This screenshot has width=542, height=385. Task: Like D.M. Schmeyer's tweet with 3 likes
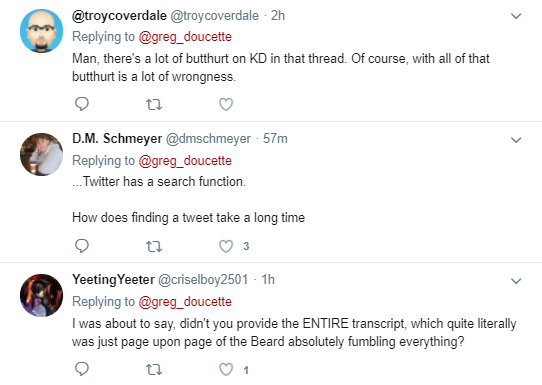point(226,246)
